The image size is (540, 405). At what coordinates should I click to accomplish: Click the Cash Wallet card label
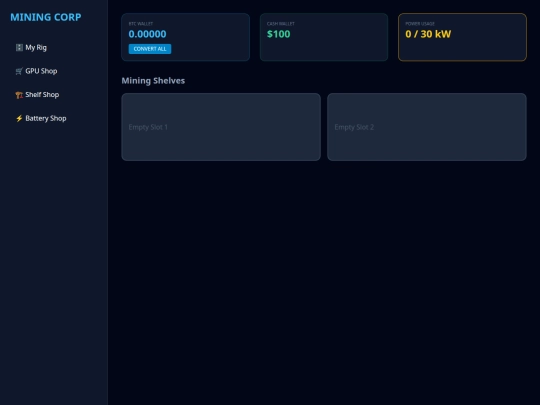[281, 24]
